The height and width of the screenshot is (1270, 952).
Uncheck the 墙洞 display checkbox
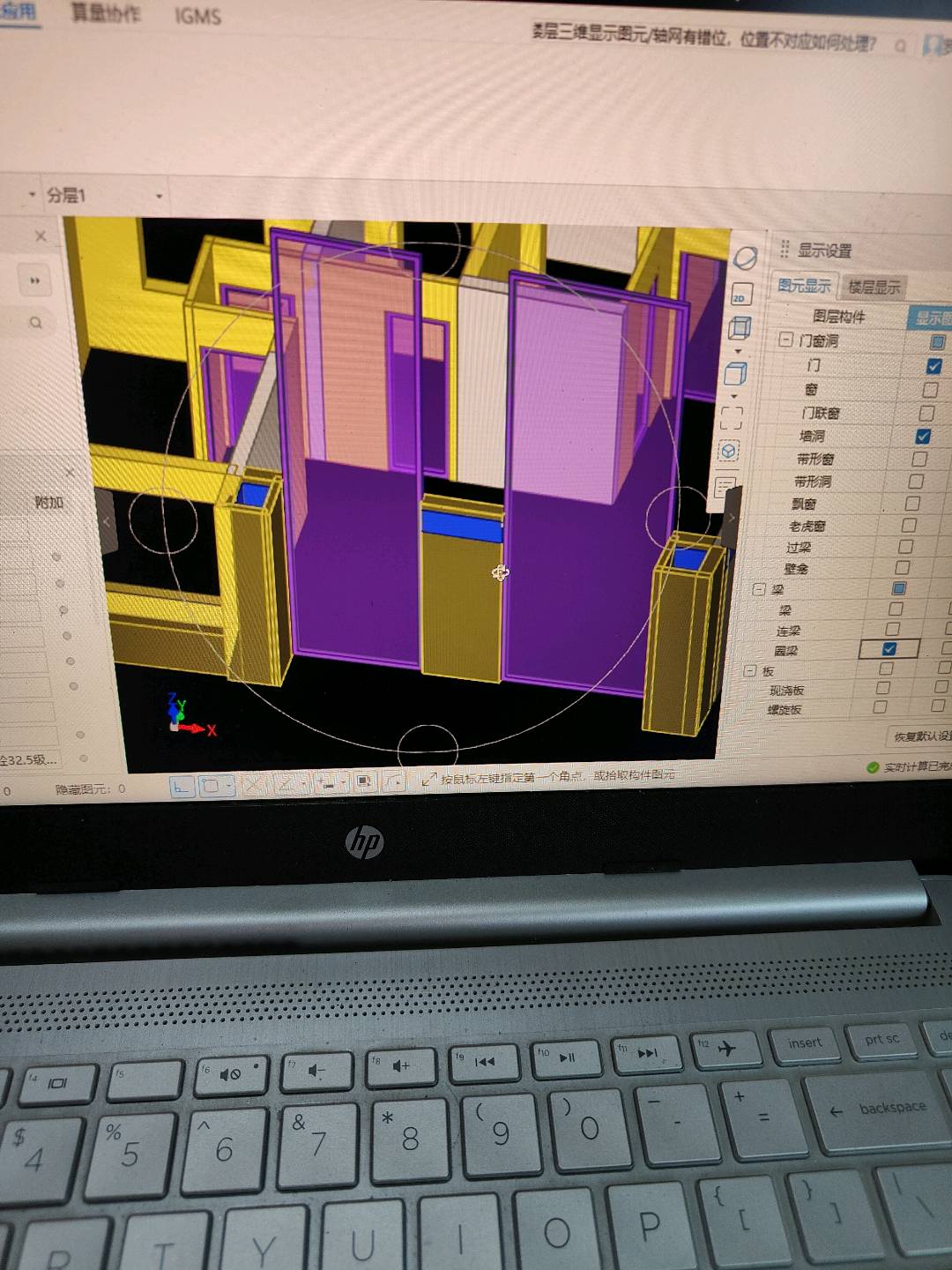tap(923, 436)
